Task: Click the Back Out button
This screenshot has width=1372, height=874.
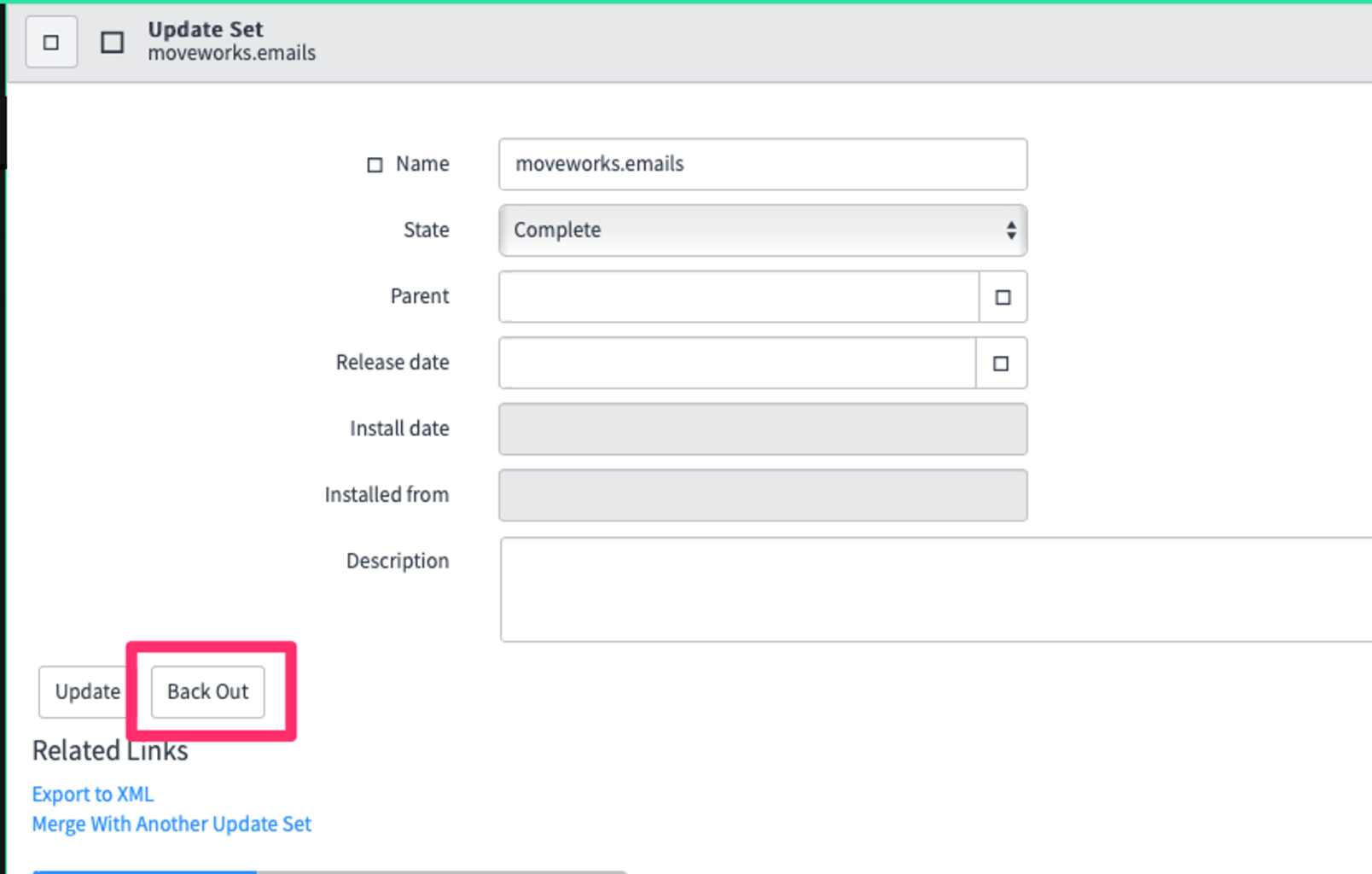Action: 207,691
